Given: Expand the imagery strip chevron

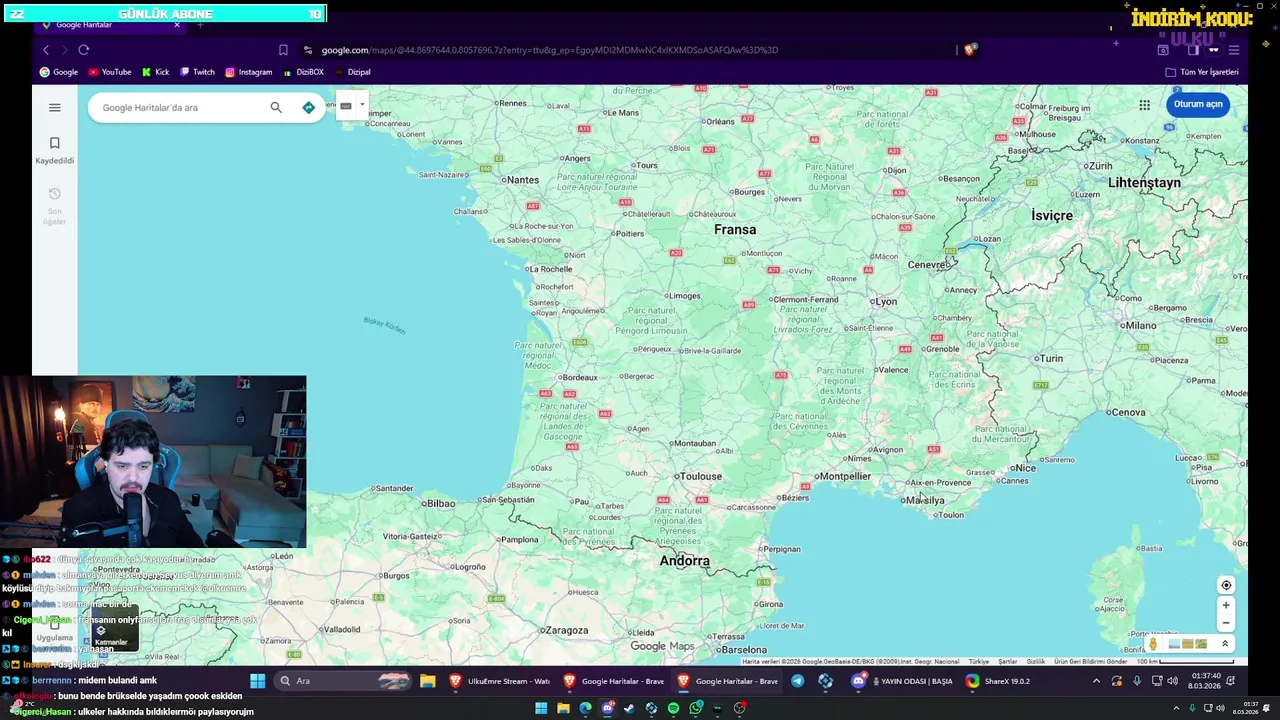Looking at the screenshot, I should [x=1225, y=643].
